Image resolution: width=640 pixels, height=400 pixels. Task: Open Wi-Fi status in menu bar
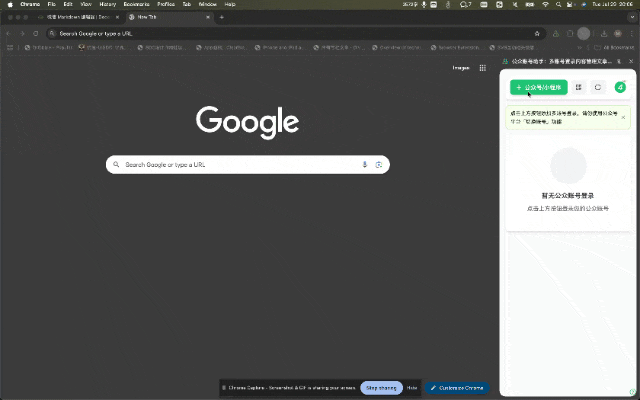[545, 4]
